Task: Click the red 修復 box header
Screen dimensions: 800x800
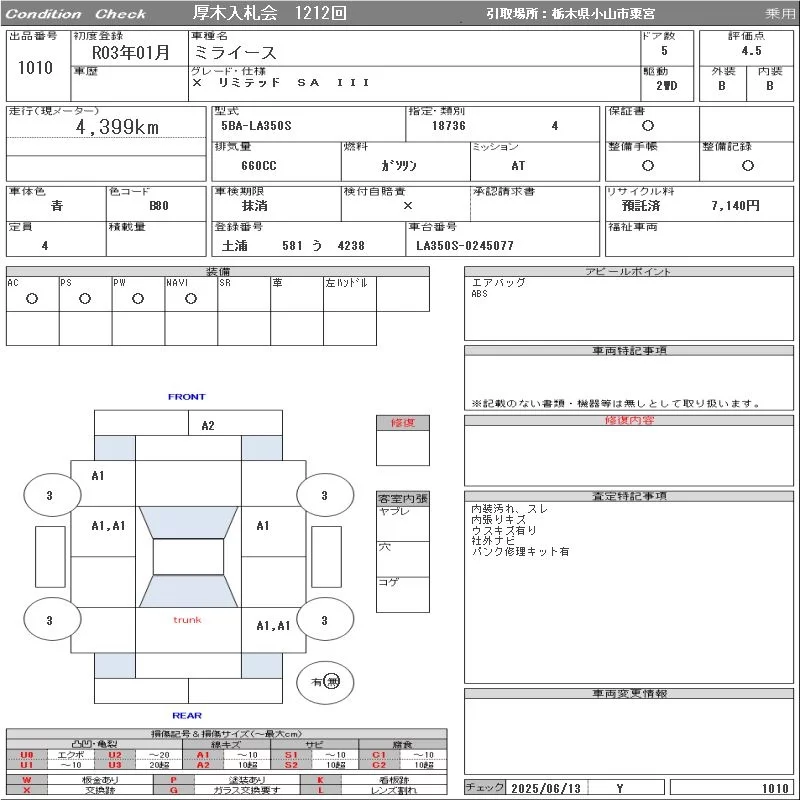Action: [403, 423]
